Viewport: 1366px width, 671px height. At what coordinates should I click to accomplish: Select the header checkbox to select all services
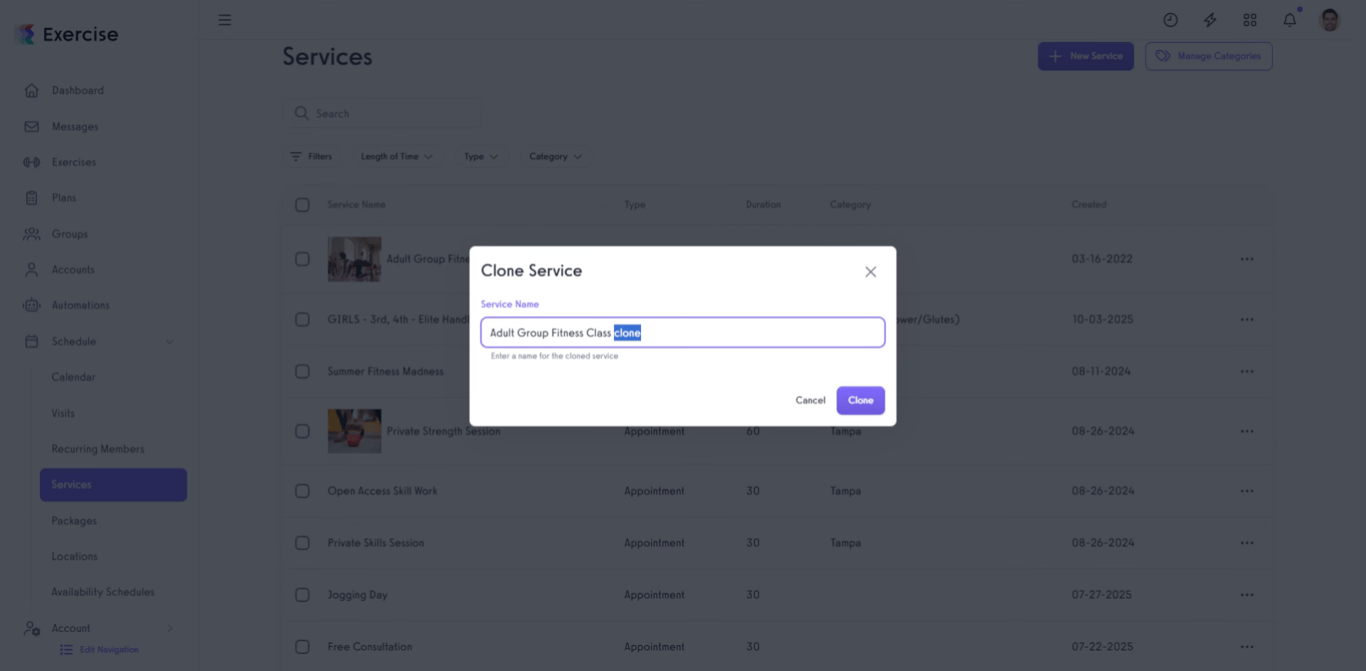[x=302, y=204]
